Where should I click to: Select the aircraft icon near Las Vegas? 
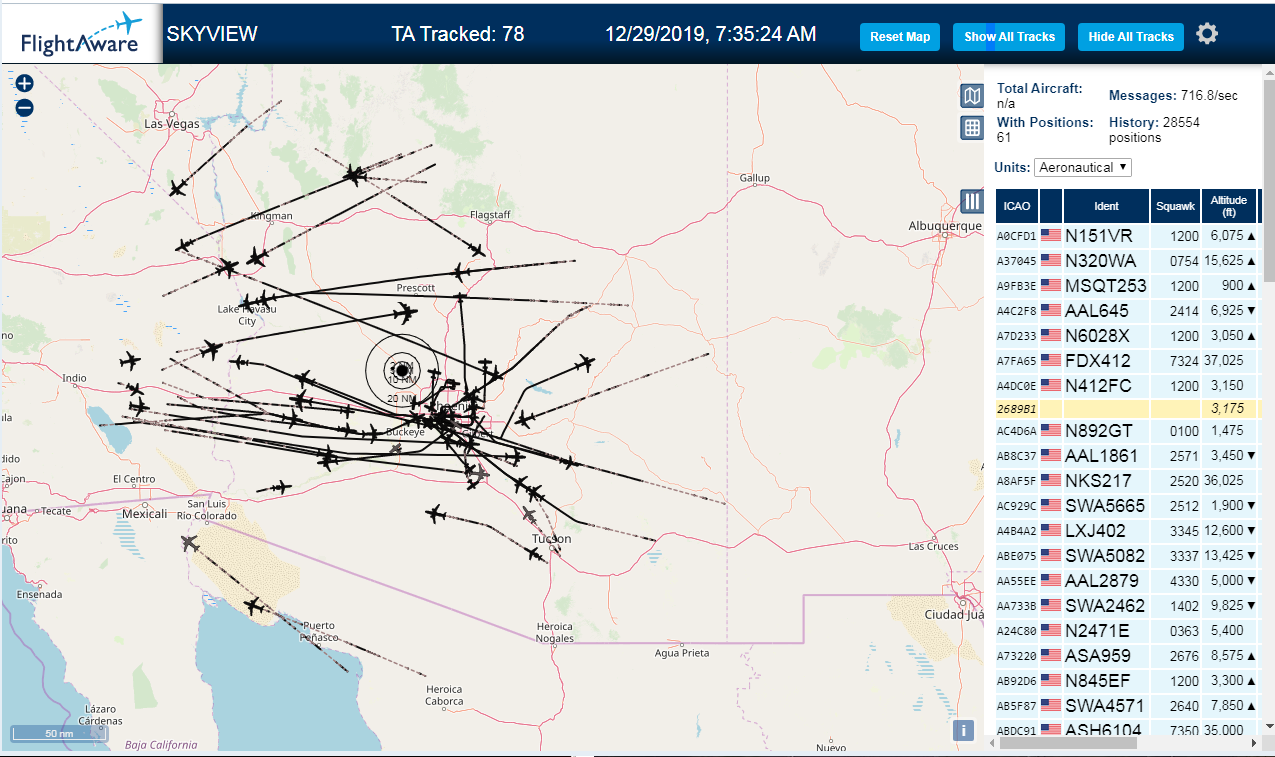pos(178,187)
